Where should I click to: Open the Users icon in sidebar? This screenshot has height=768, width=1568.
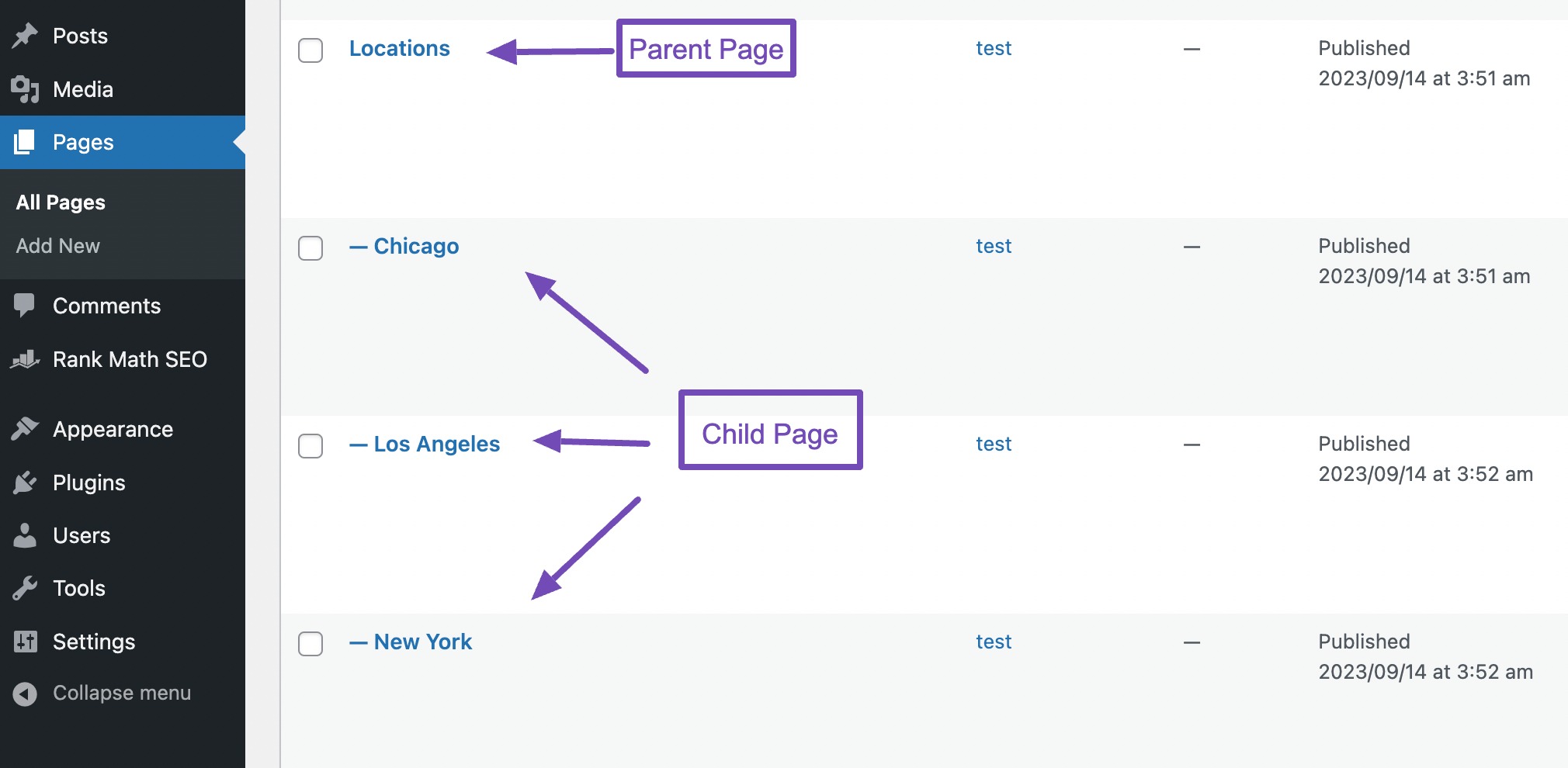[26, 534]
